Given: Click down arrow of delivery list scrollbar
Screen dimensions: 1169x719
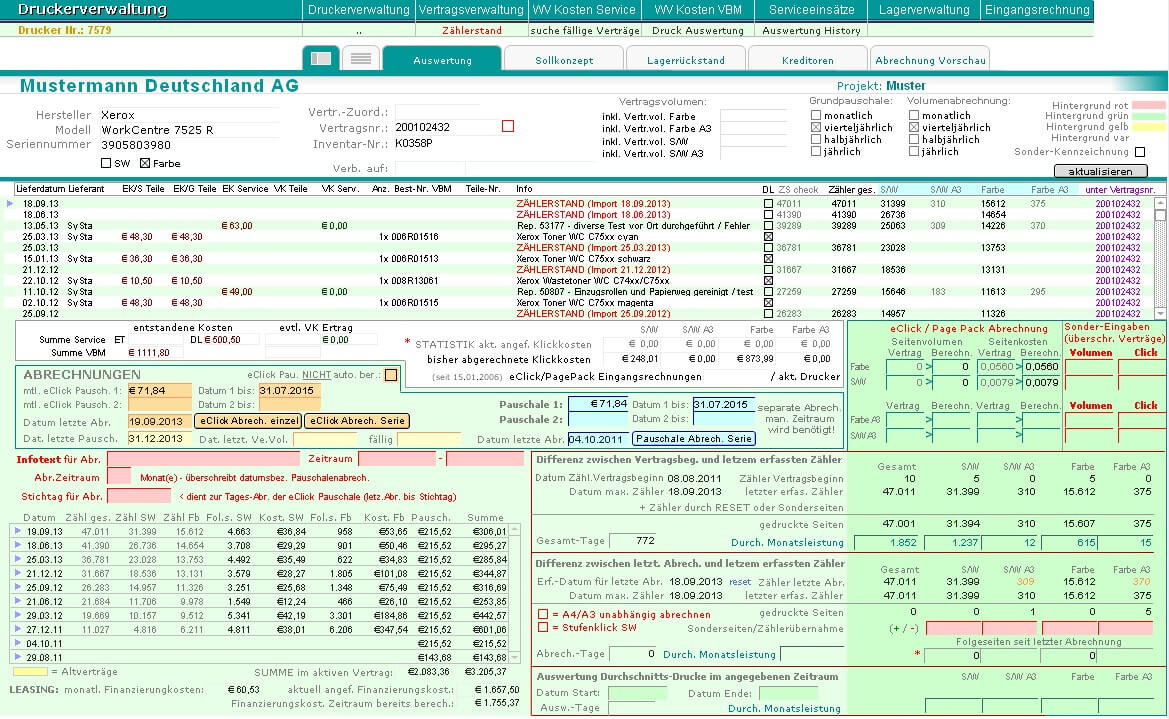Looking at the screenshot, I should 1159,313.
